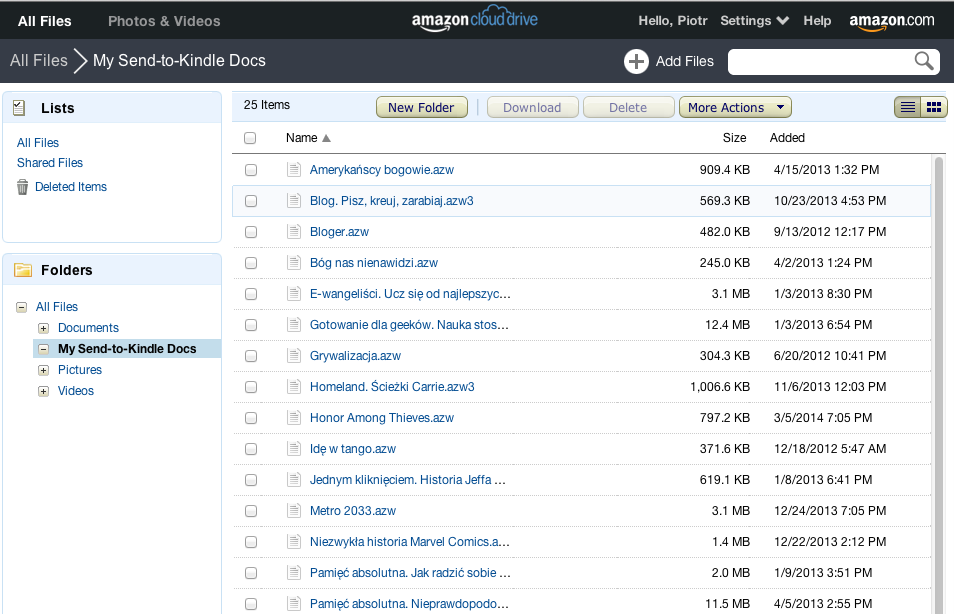Screen dimensions: 954x614
Task: Open Niezwykła historia Marvel Comics file
Action: pos(409,542)
